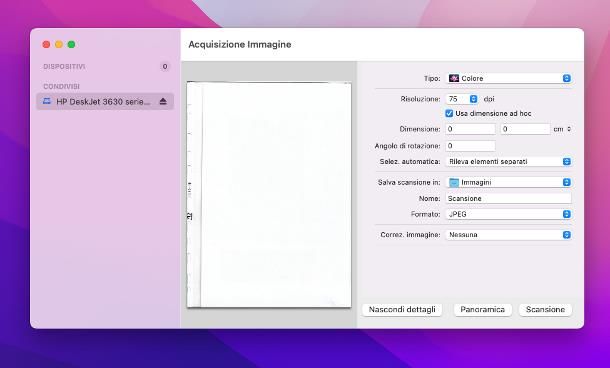Click the DISPOSITIVI sidebar heading
Image resolution: width=610 pixels, height=368 pixels.
coord(64,67)
